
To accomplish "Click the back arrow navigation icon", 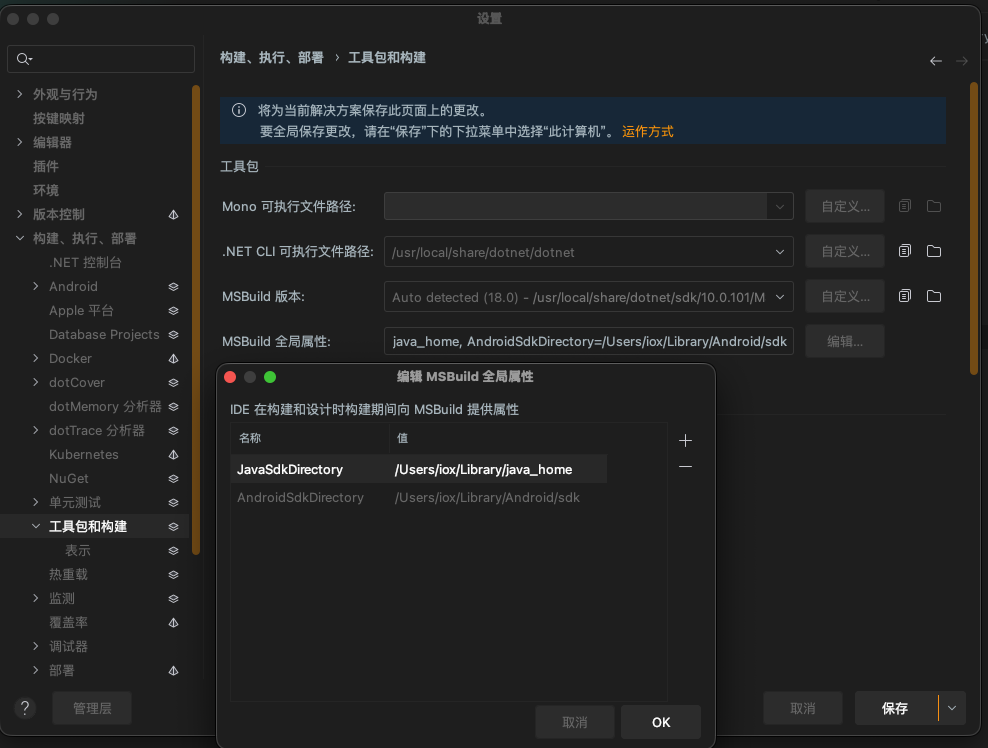I will 935,61.
